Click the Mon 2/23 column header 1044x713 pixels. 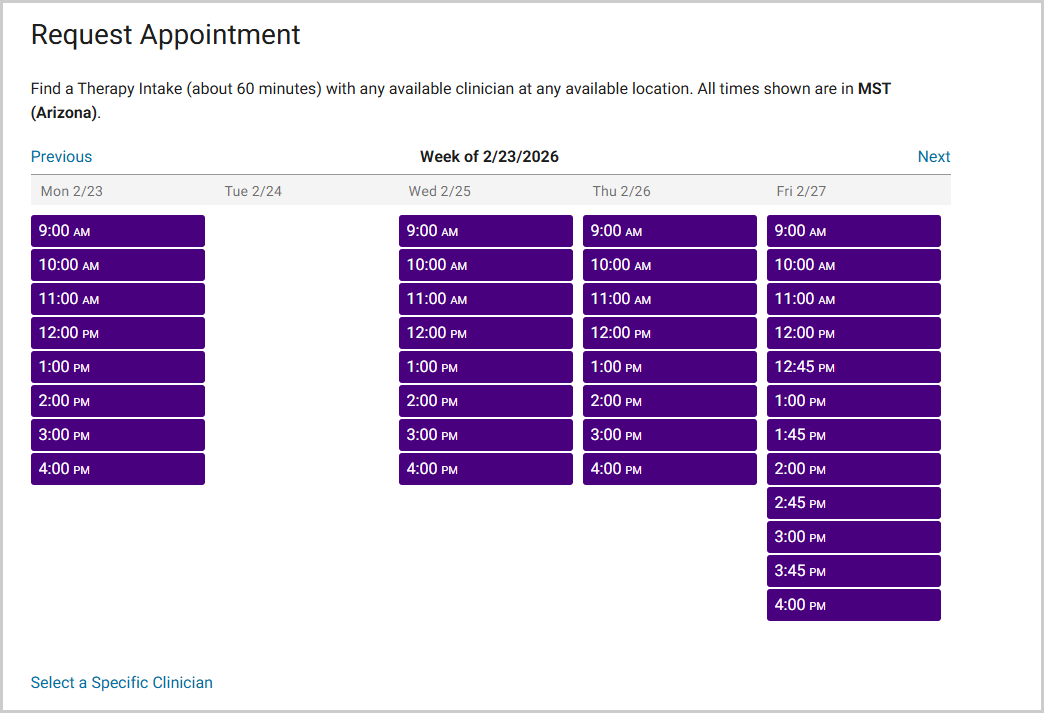[72, 191]
